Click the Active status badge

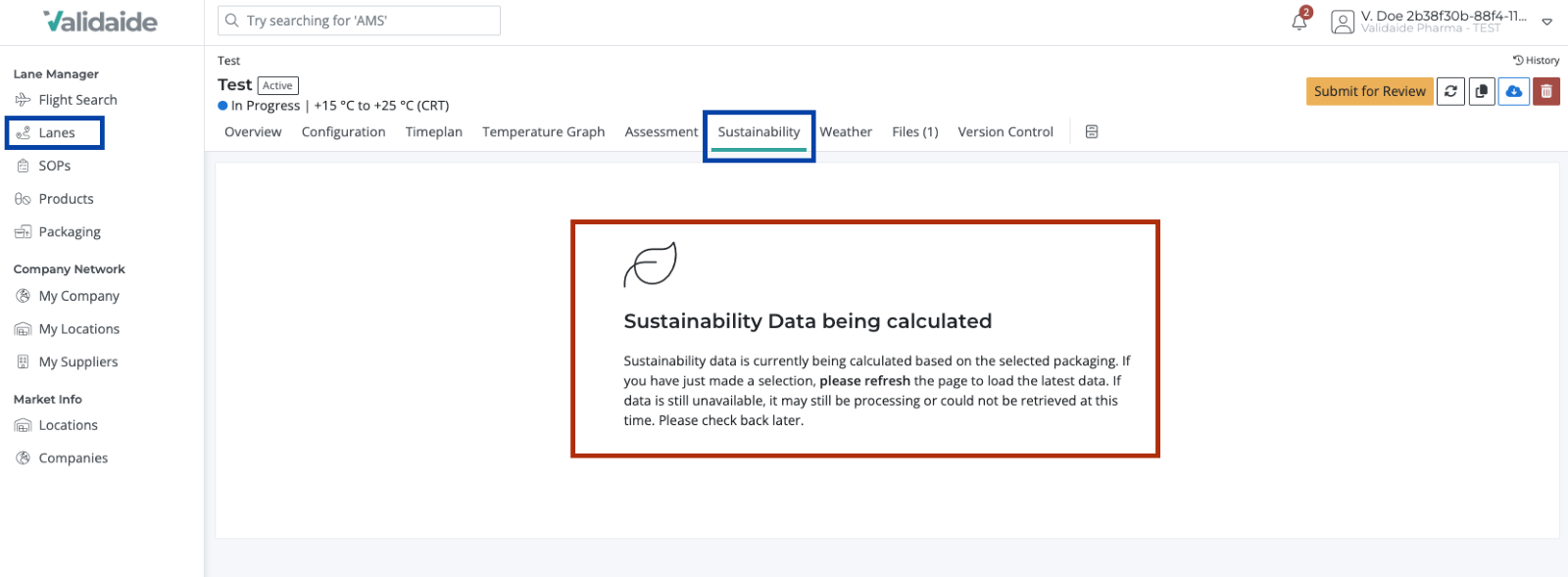tap(278, 86)
